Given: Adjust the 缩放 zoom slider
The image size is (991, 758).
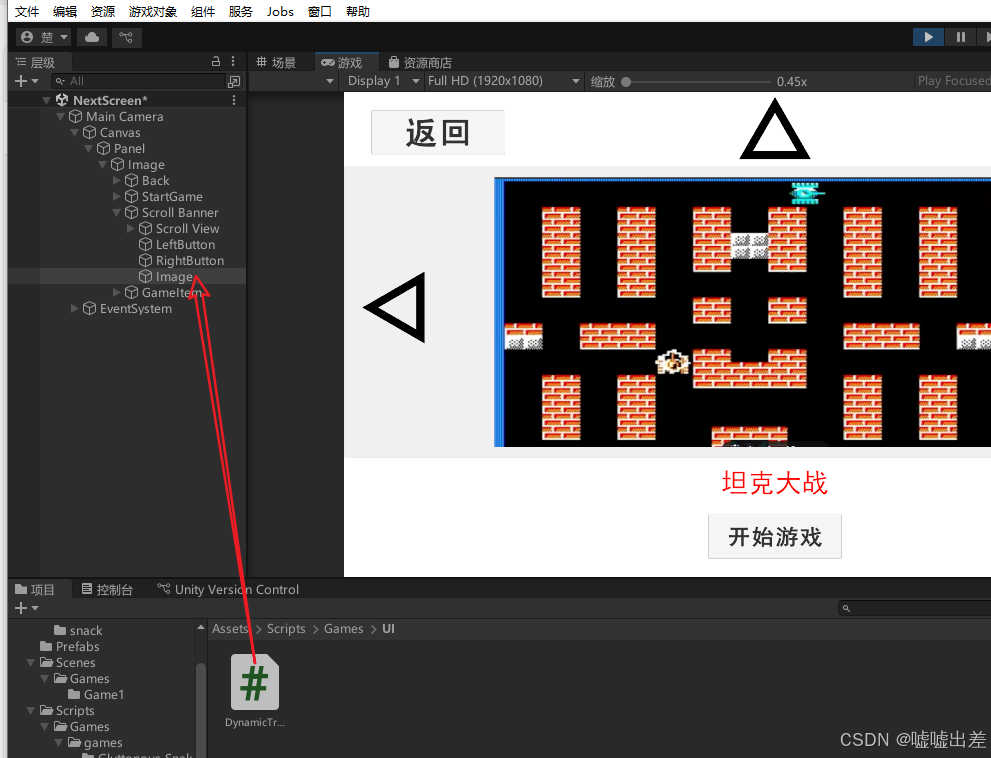Looking at the screenshot, I should [x=698, y=82].
